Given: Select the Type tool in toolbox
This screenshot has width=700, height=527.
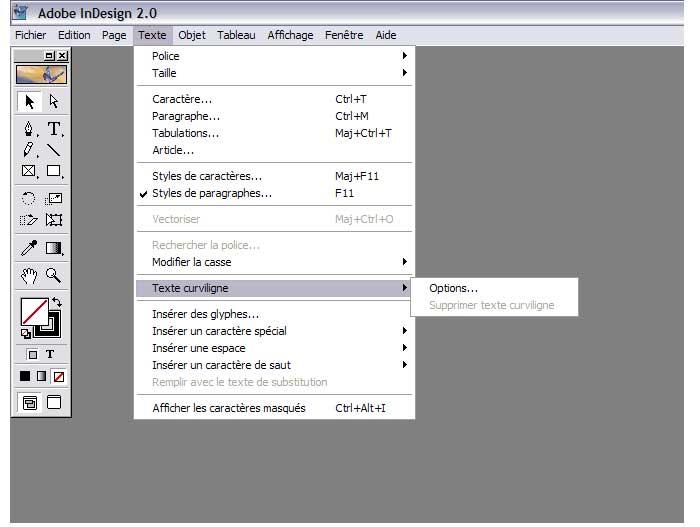Looking at the screenshot, I should click(x=54, y=129).
